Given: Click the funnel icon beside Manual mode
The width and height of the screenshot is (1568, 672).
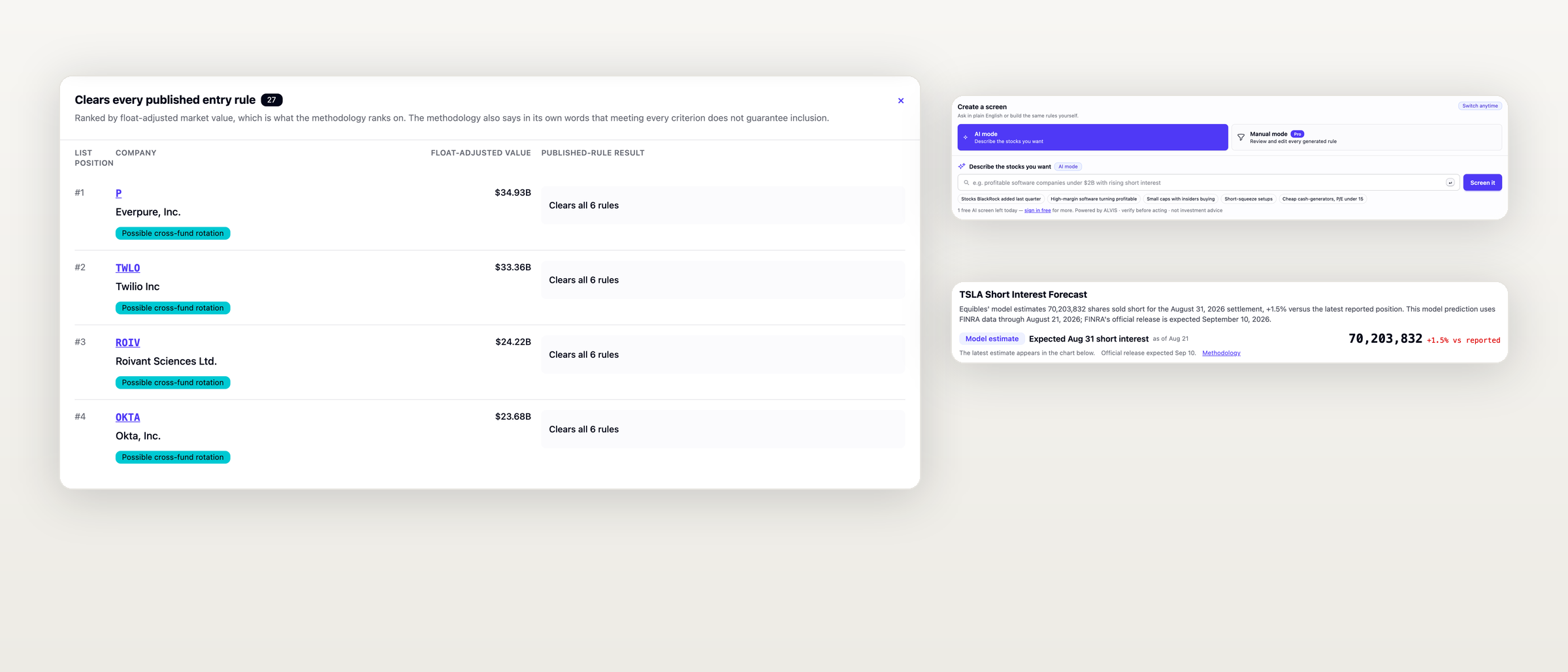Looking at the screenshot, I should pos(1241,137).
